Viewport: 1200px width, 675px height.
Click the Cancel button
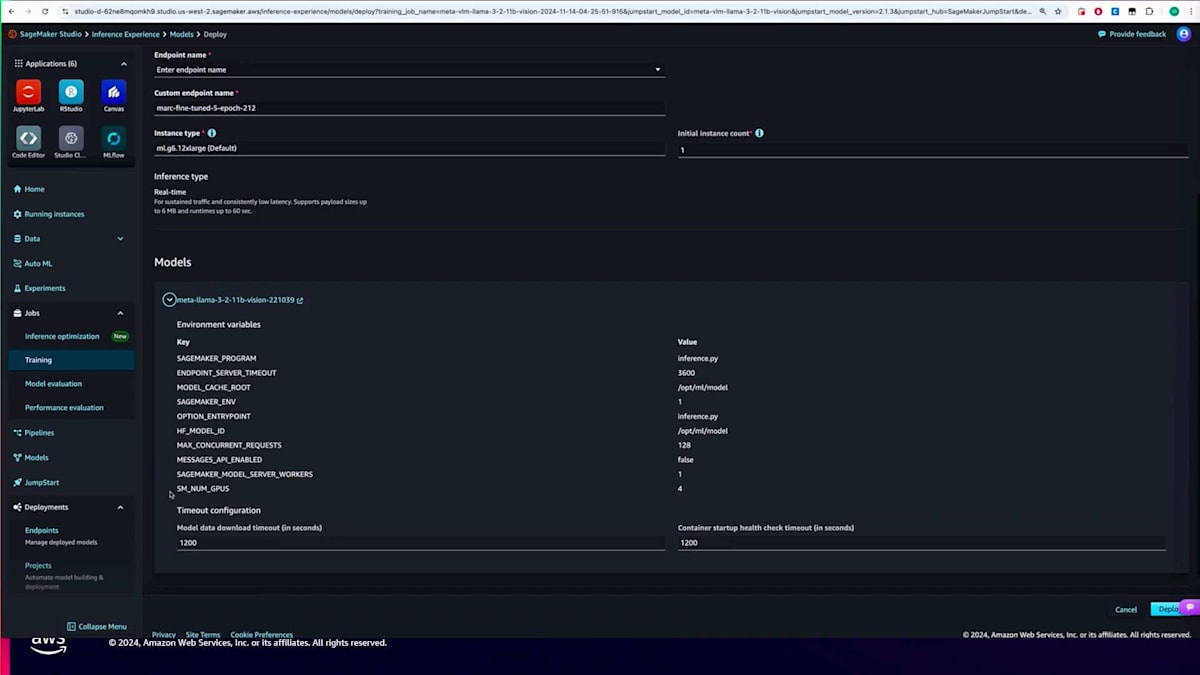[x=1126, y=609]
